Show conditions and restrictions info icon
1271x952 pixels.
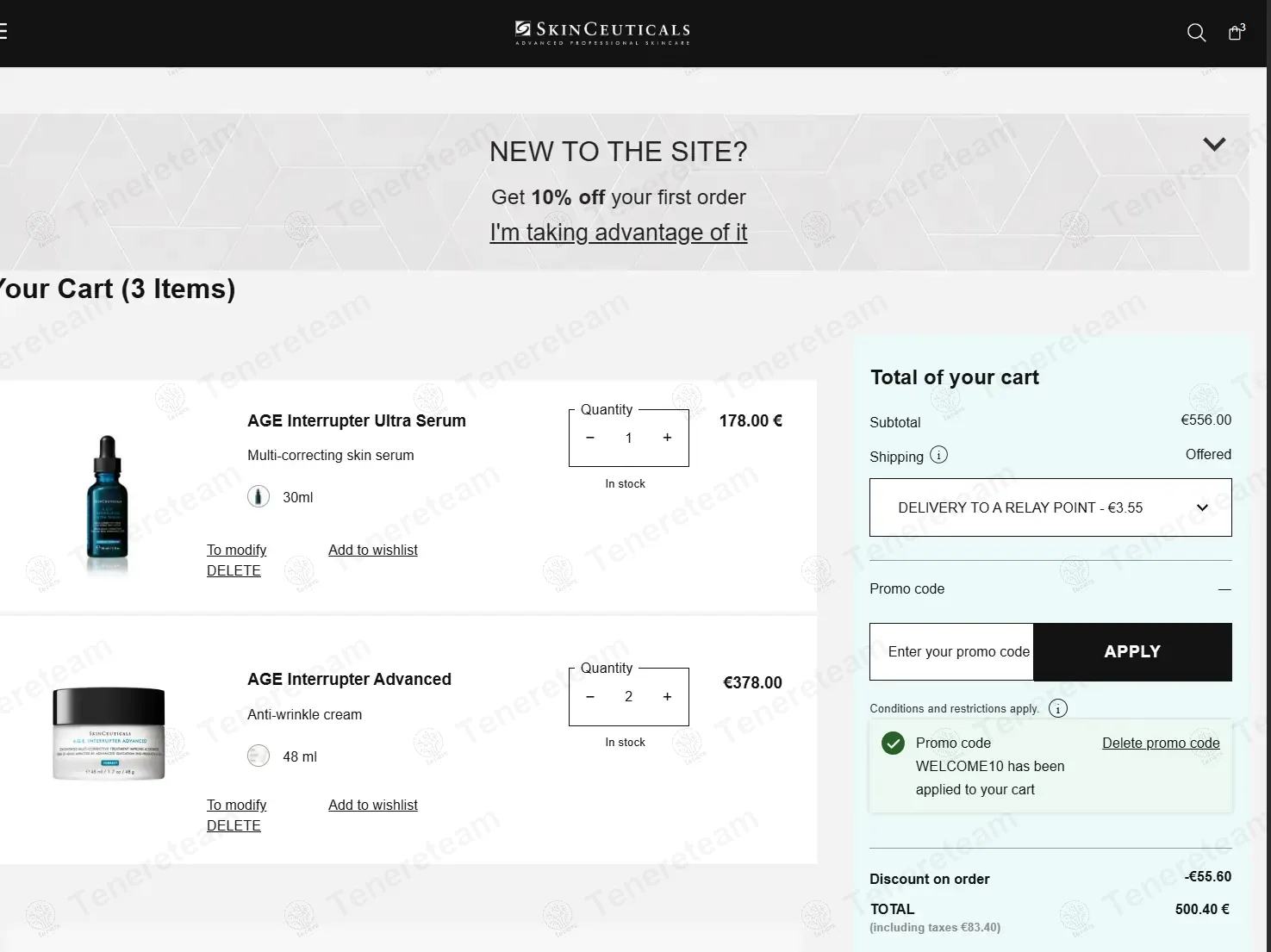pos(1058,708)
